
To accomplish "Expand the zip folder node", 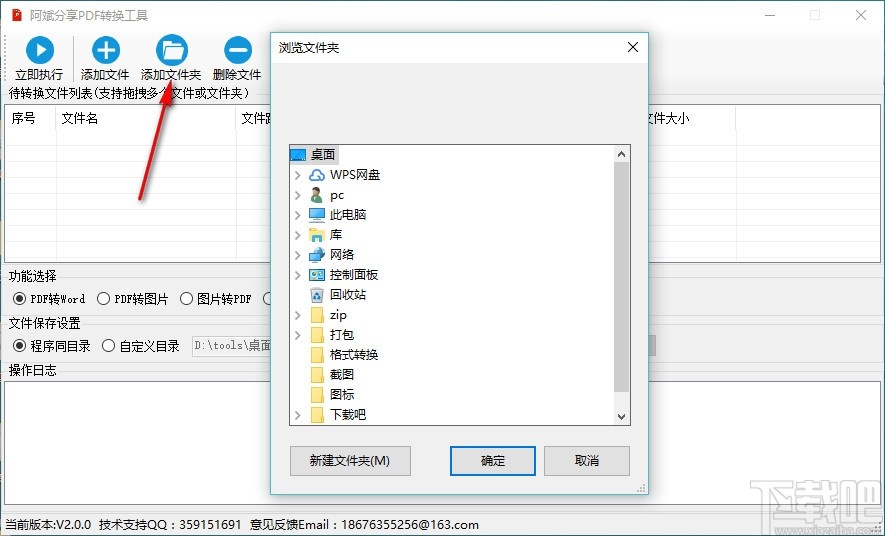I will pos(297,315).
